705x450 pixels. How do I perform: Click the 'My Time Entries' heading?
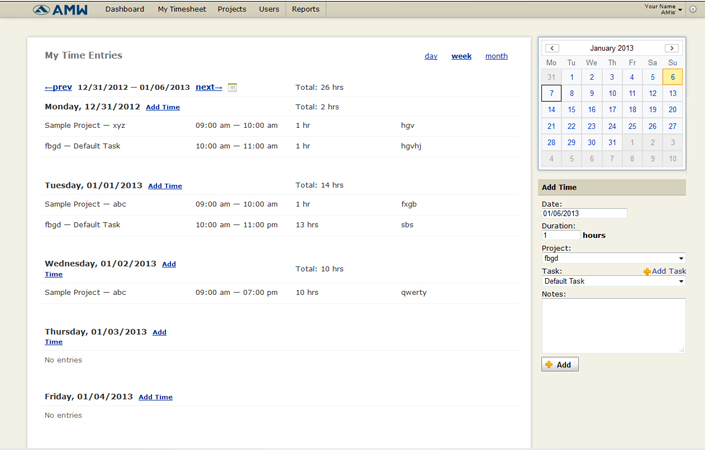tap(83, 55)
